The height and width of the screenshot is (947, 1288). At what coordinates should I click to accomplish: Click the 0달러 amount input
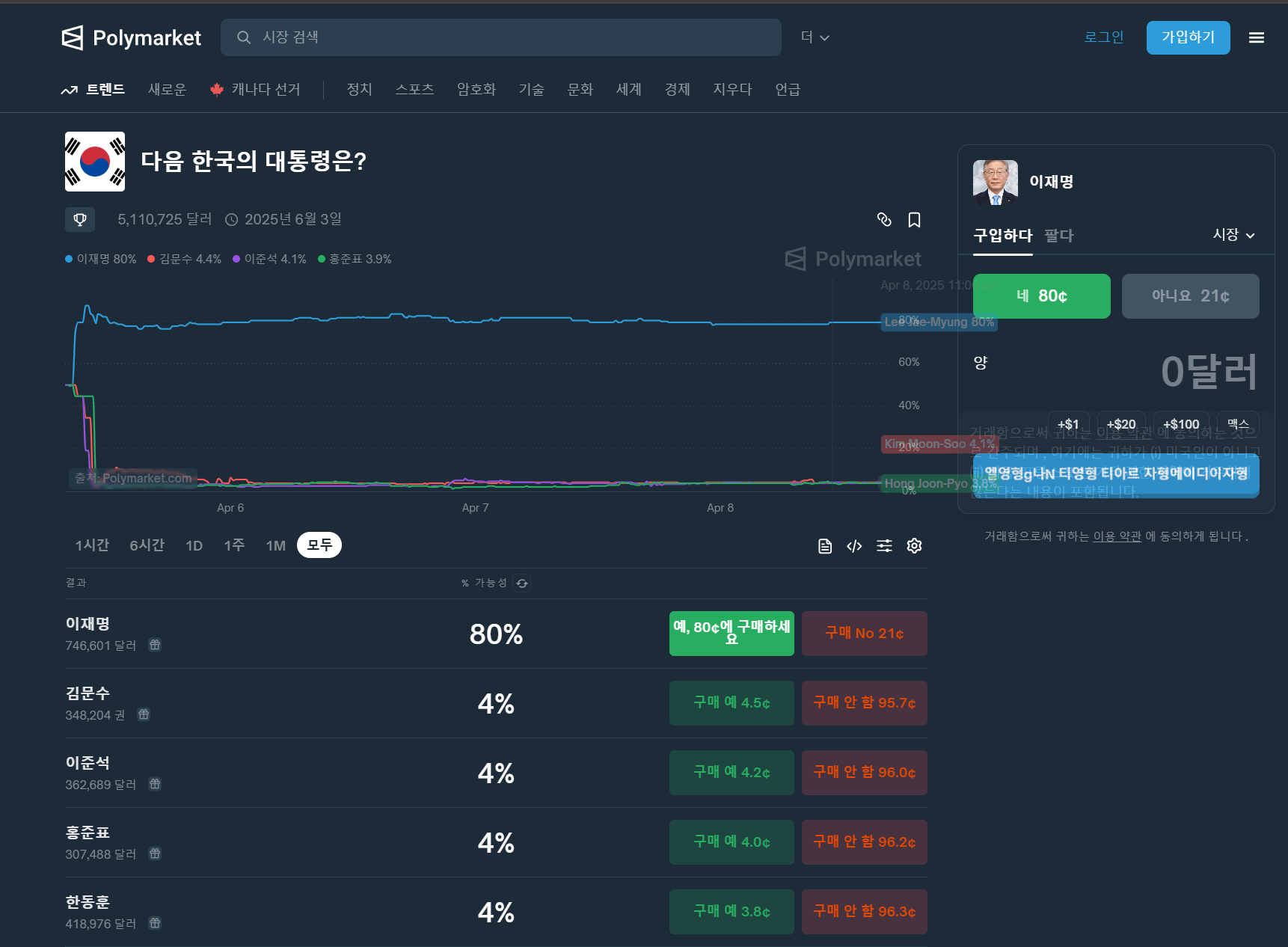pos(1209,372)
